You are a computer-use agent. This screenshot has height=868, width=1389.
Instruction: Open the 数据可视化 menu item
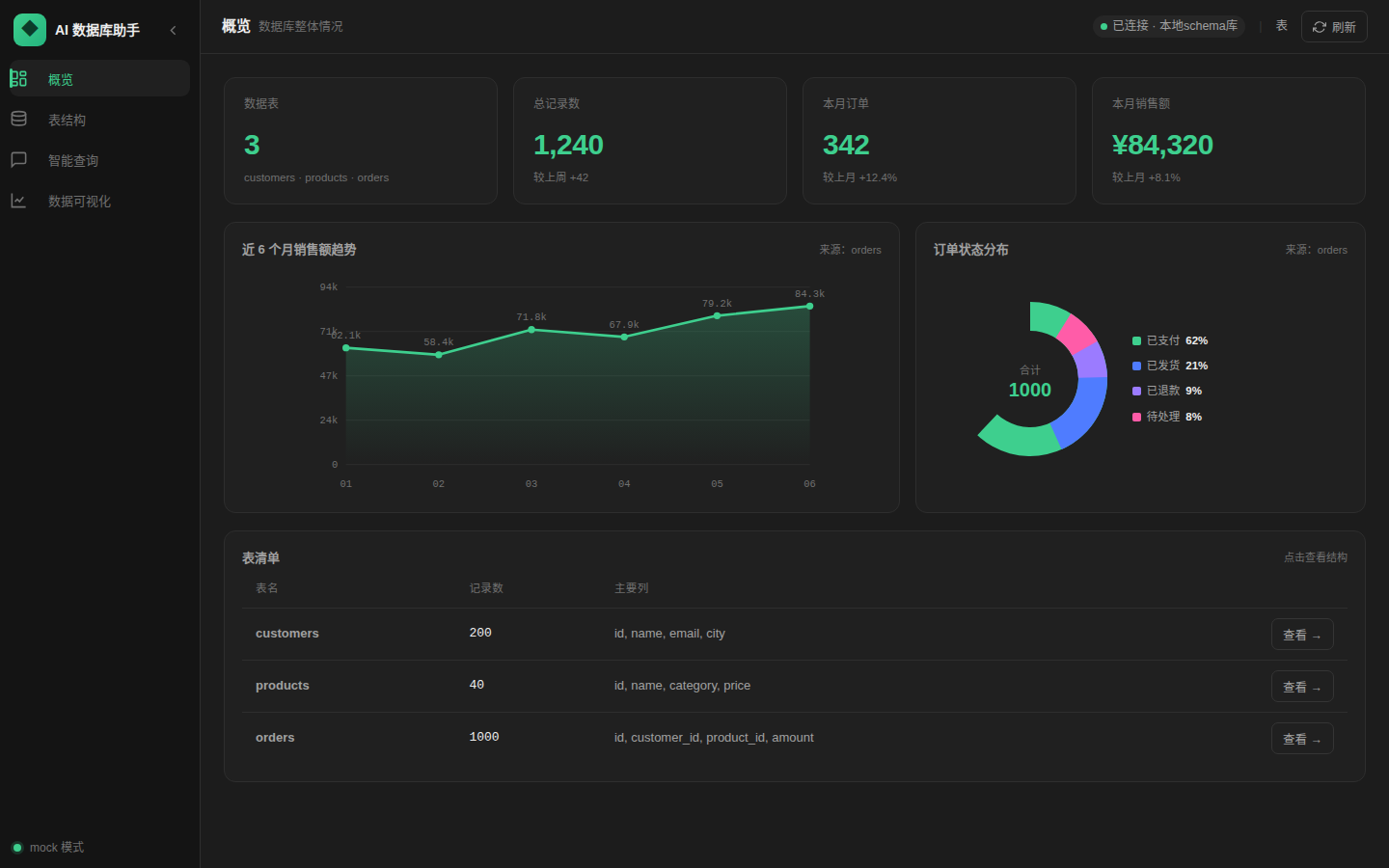(99, 201)
